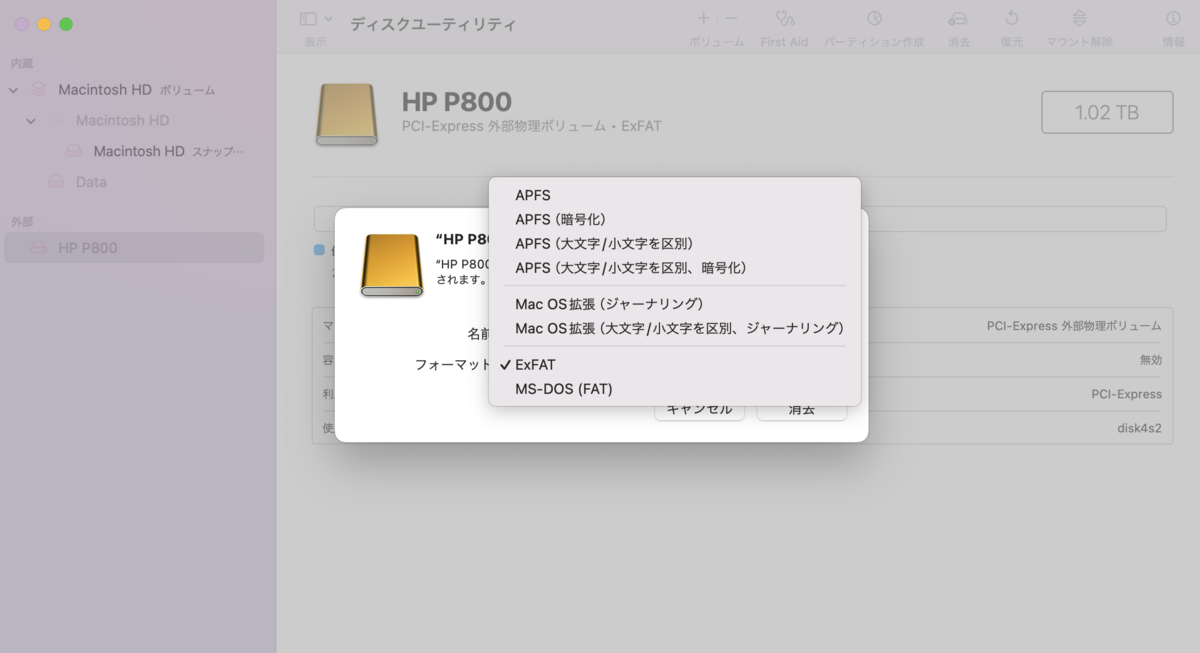This screenshot has height=653, width=1200.
Task: Choose APFS (暗号化) encrypted option
Action: coord(675,219)
